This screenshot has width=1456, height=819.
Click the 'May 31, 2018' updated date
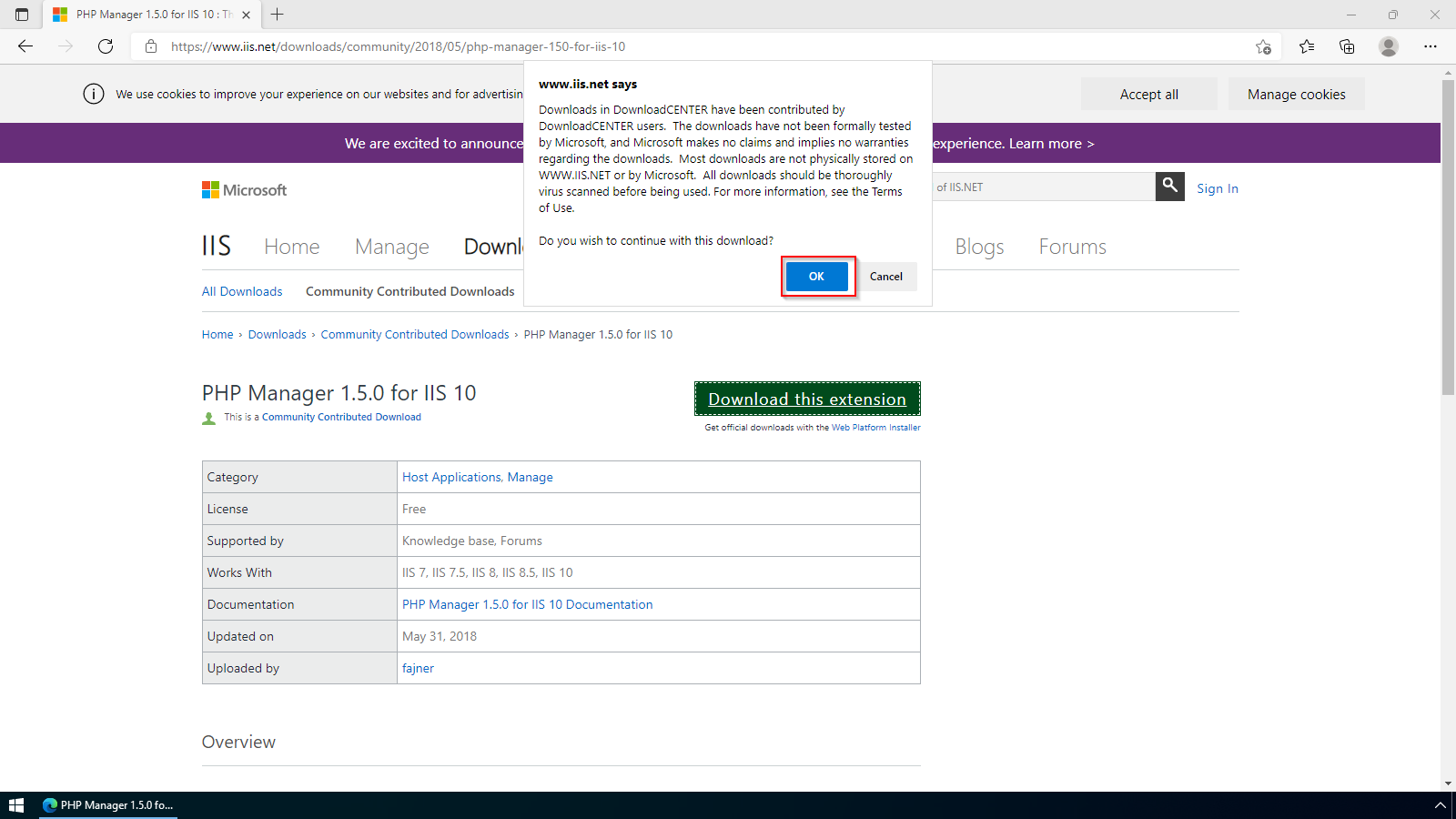tap(440, 636)
